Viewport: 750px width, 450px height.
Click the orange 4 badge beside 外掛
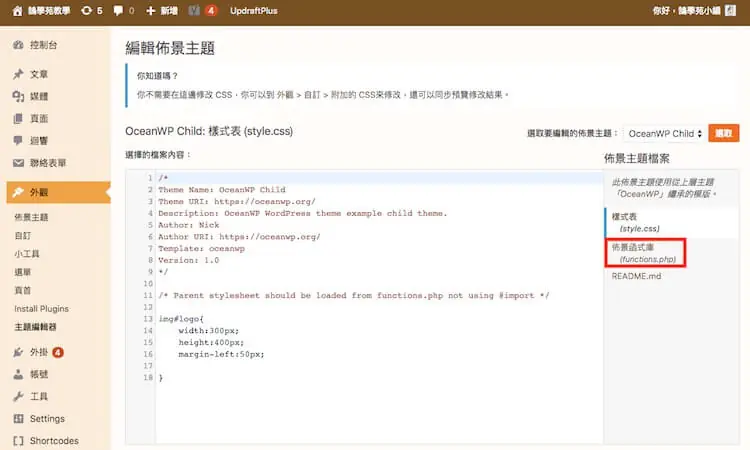click(58, 352)
